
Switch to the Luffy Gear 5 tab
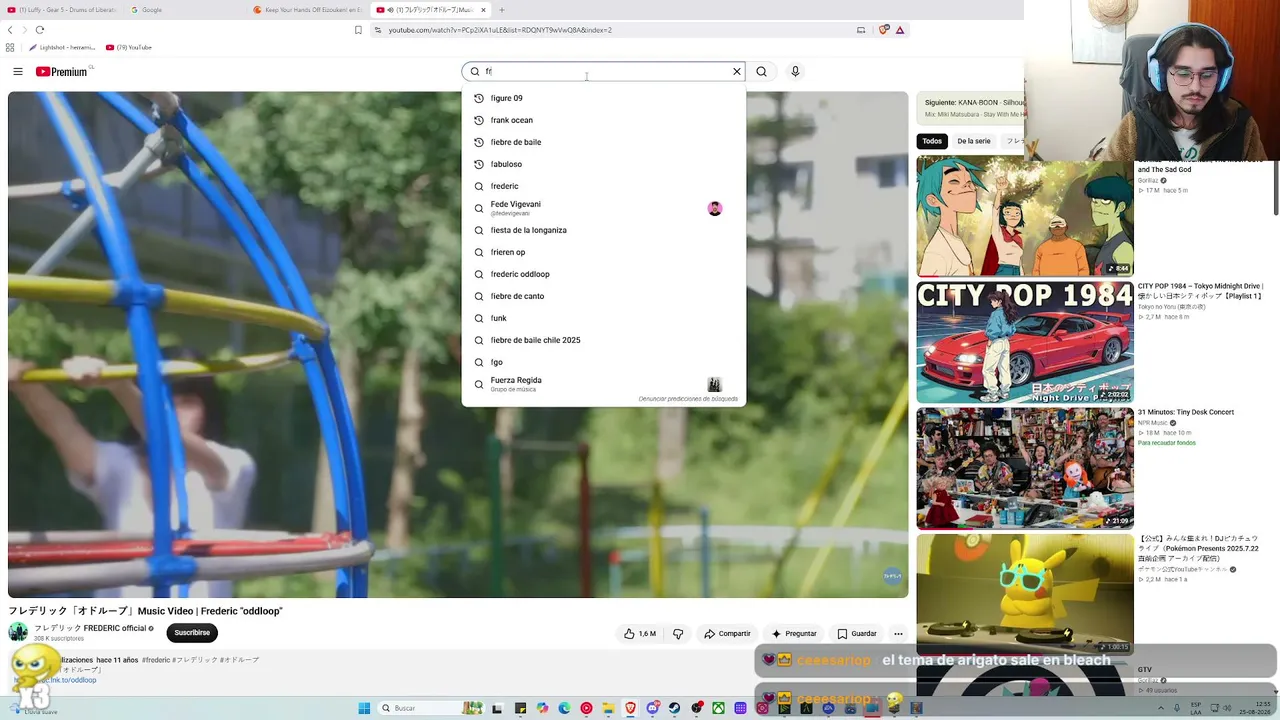coord(62,10)
